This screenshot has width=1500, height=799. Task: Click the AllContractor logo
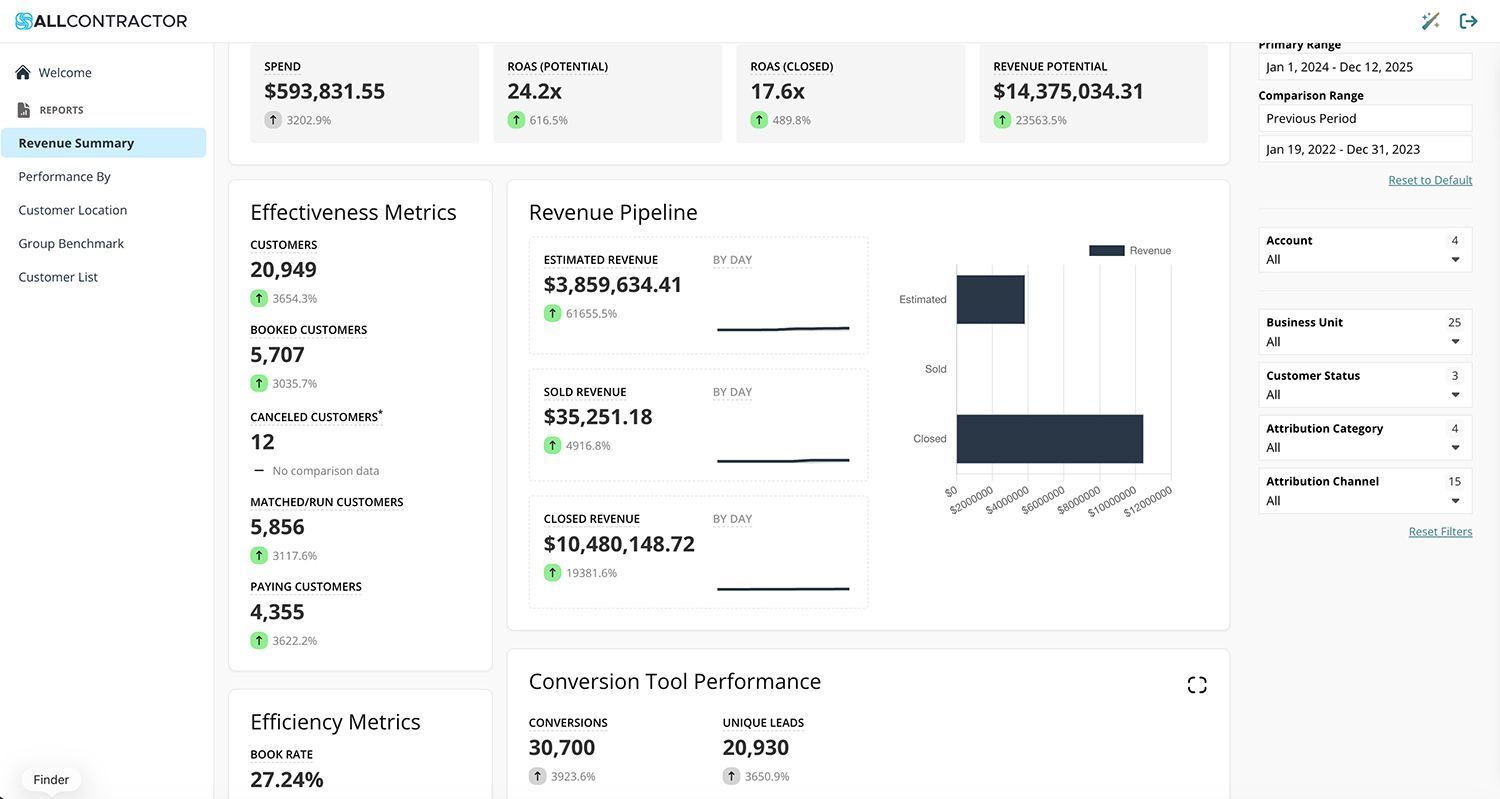click(x=101, y=21)
